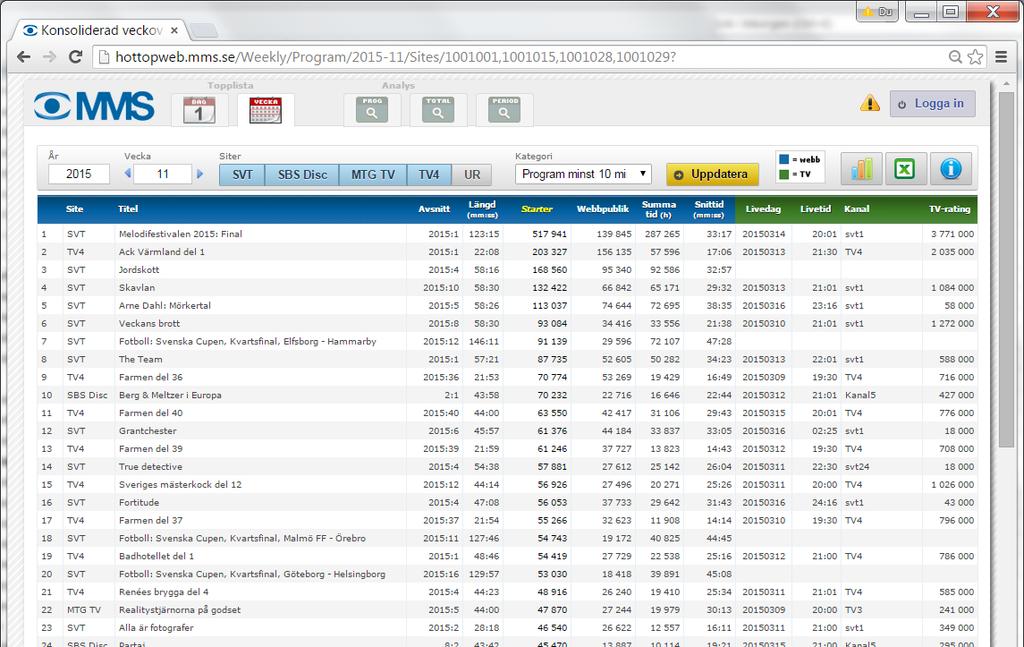The image size is (1024, 647).
Task: Select row Sveriges mästerkock del 12
Action: click(x=507, y=484)
